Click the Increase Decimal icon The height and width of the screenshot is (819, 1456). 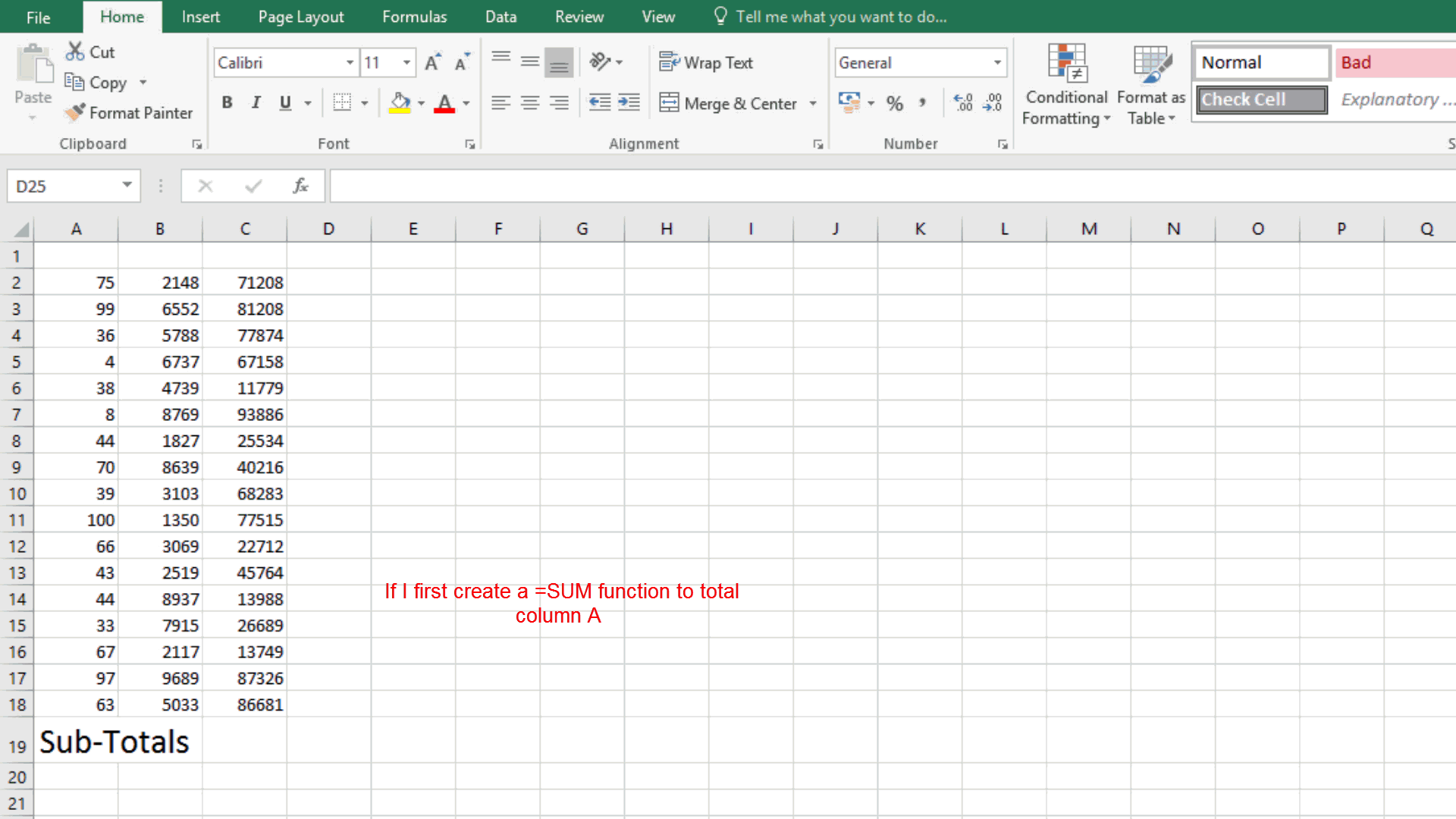click(962, 102)
